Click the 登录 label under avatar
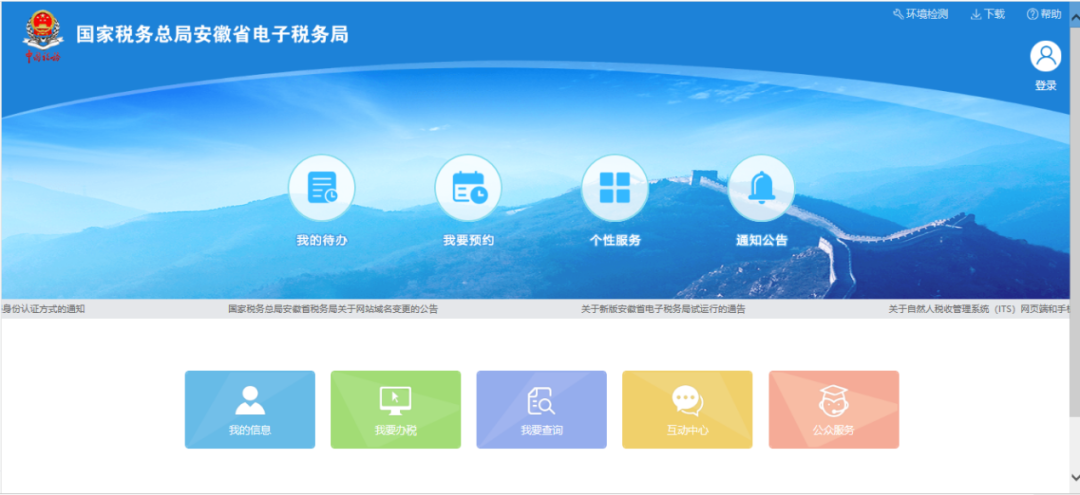 (x=1046, y=86)
